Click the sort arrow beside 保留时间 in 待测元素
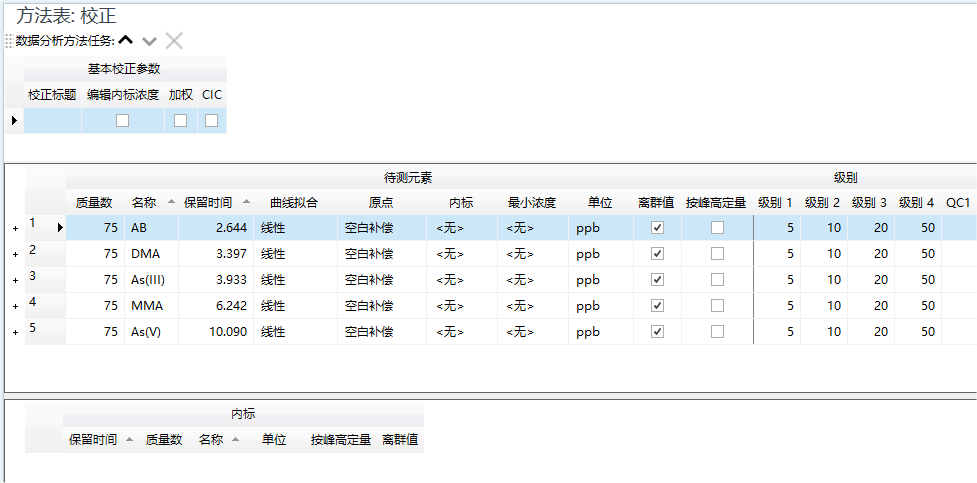The image size is (977, 483). [246, 203]
